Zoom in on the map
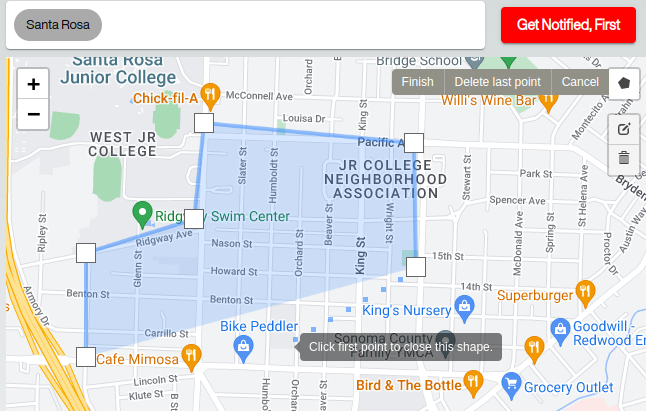646x411 pixels. (33, 85)
